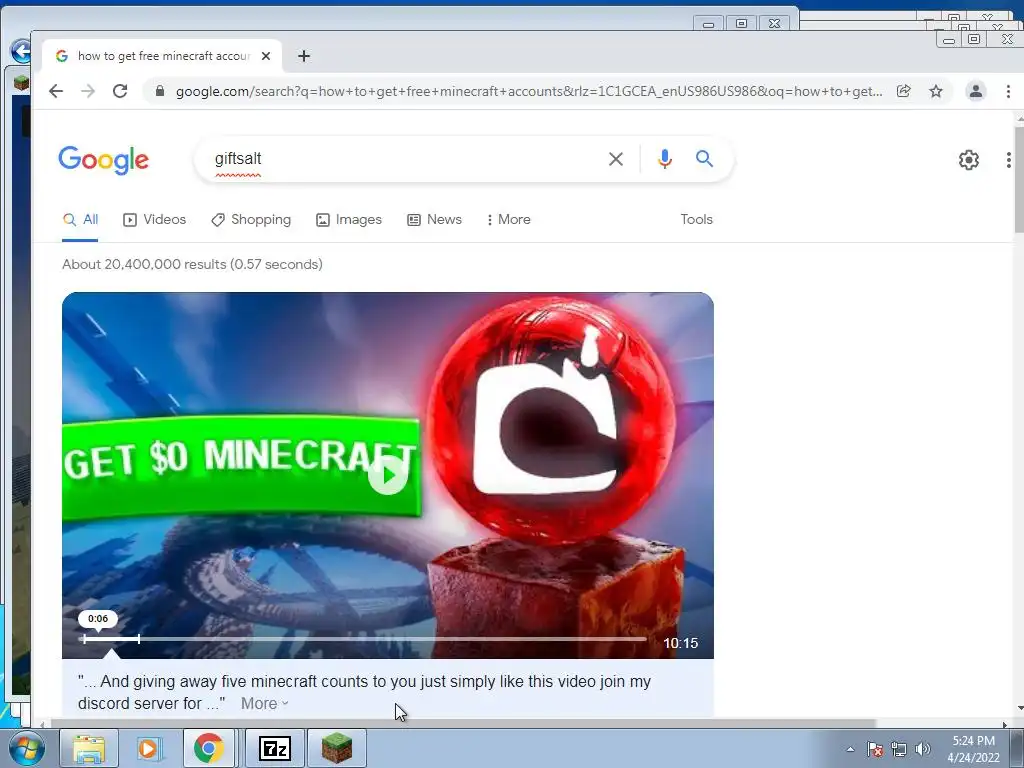1024x768 pixels.
Task: Go to Google homepage via the logo
Action: [x=104, y=160]
